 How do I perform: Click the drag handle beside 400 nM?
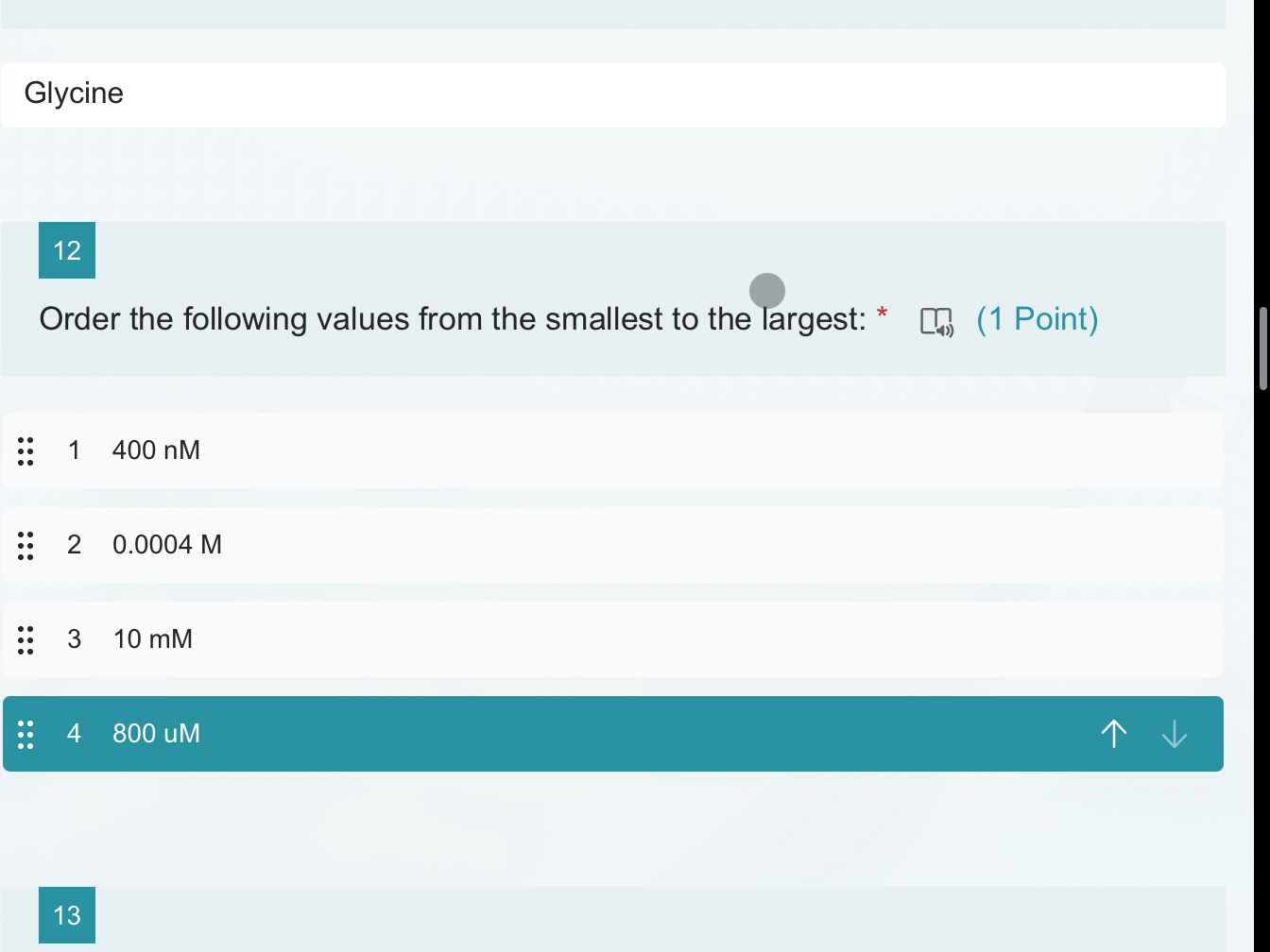point(26,451)
